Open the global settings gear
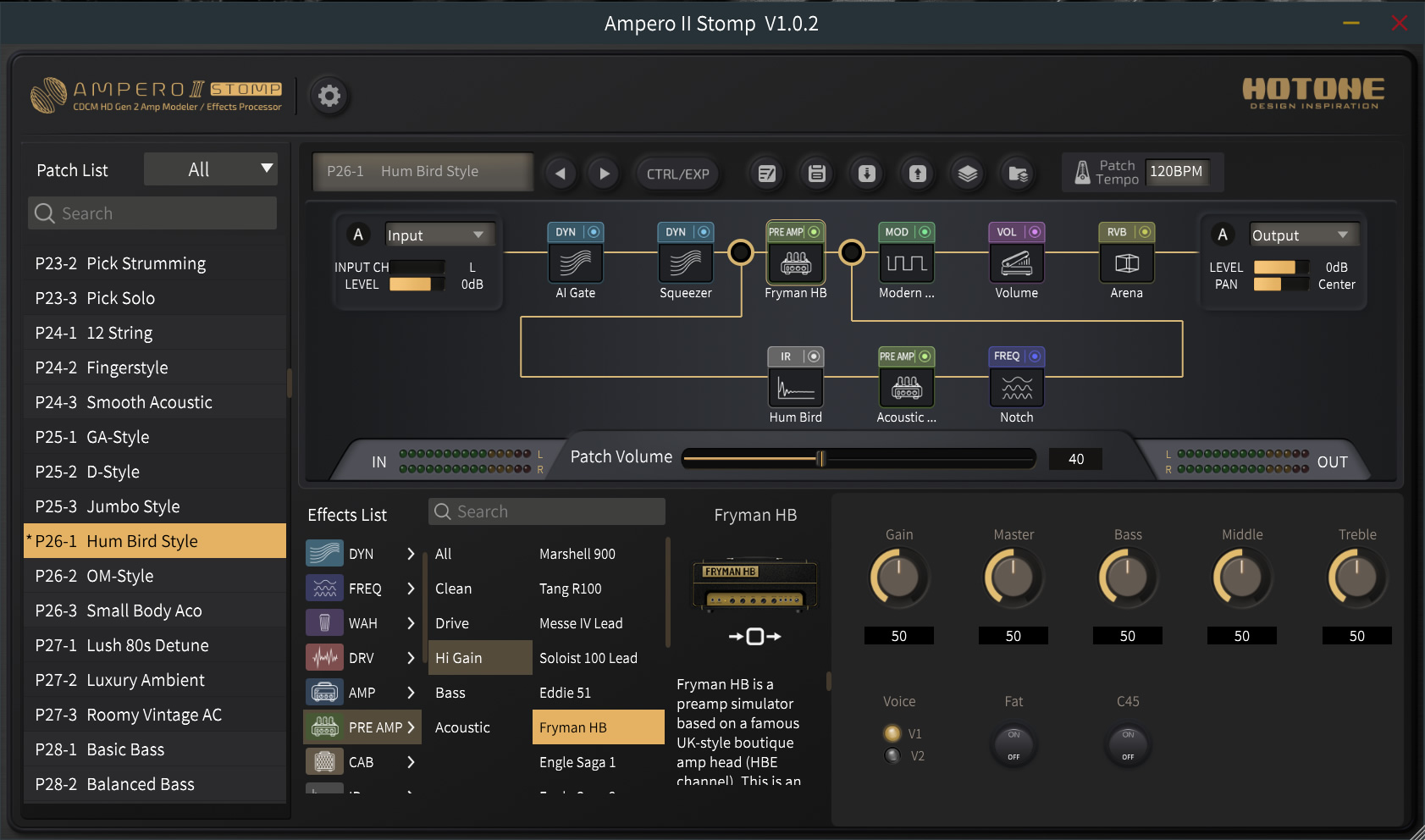The width and height of the screenshot is (1425, 840). [329, 96]
